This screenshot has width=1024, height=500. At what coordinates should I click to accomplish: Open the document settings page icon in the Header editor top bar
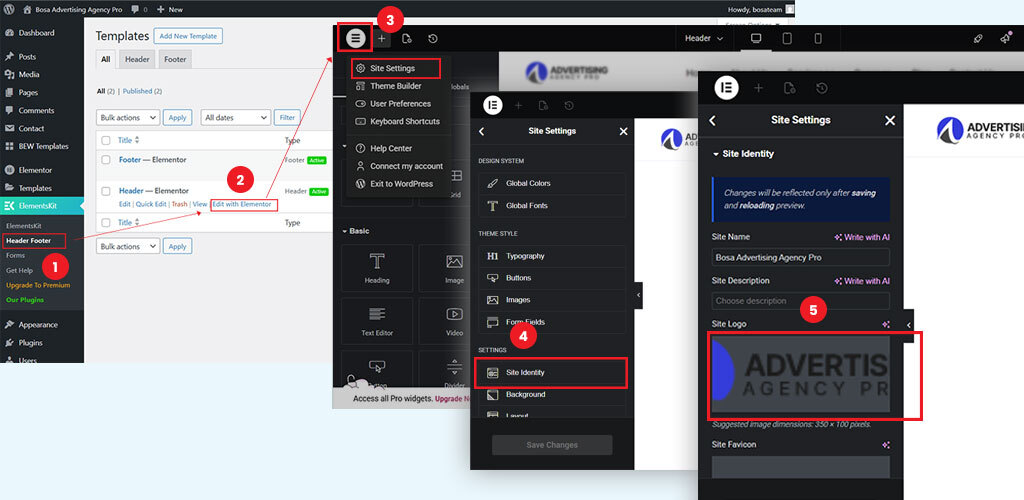click(407, 39)
